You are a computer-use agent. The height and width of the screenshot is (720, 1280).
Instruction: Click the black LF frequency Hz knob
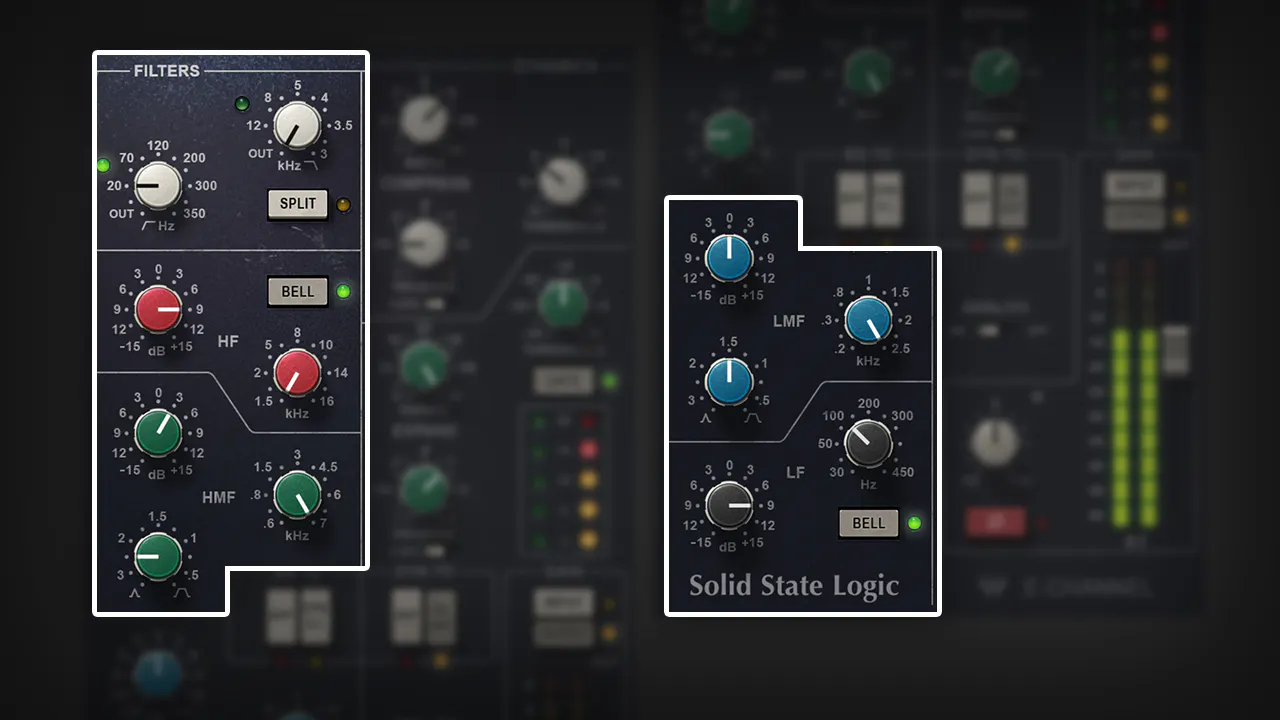868,444
